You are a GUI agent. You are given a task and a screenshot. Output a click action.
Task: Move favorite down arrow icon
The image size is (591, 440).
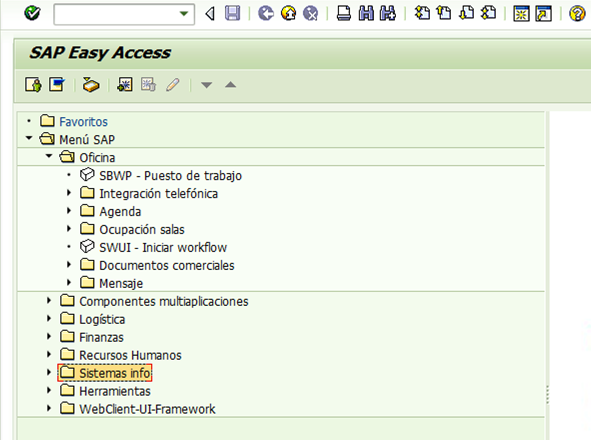click(207, 85)
